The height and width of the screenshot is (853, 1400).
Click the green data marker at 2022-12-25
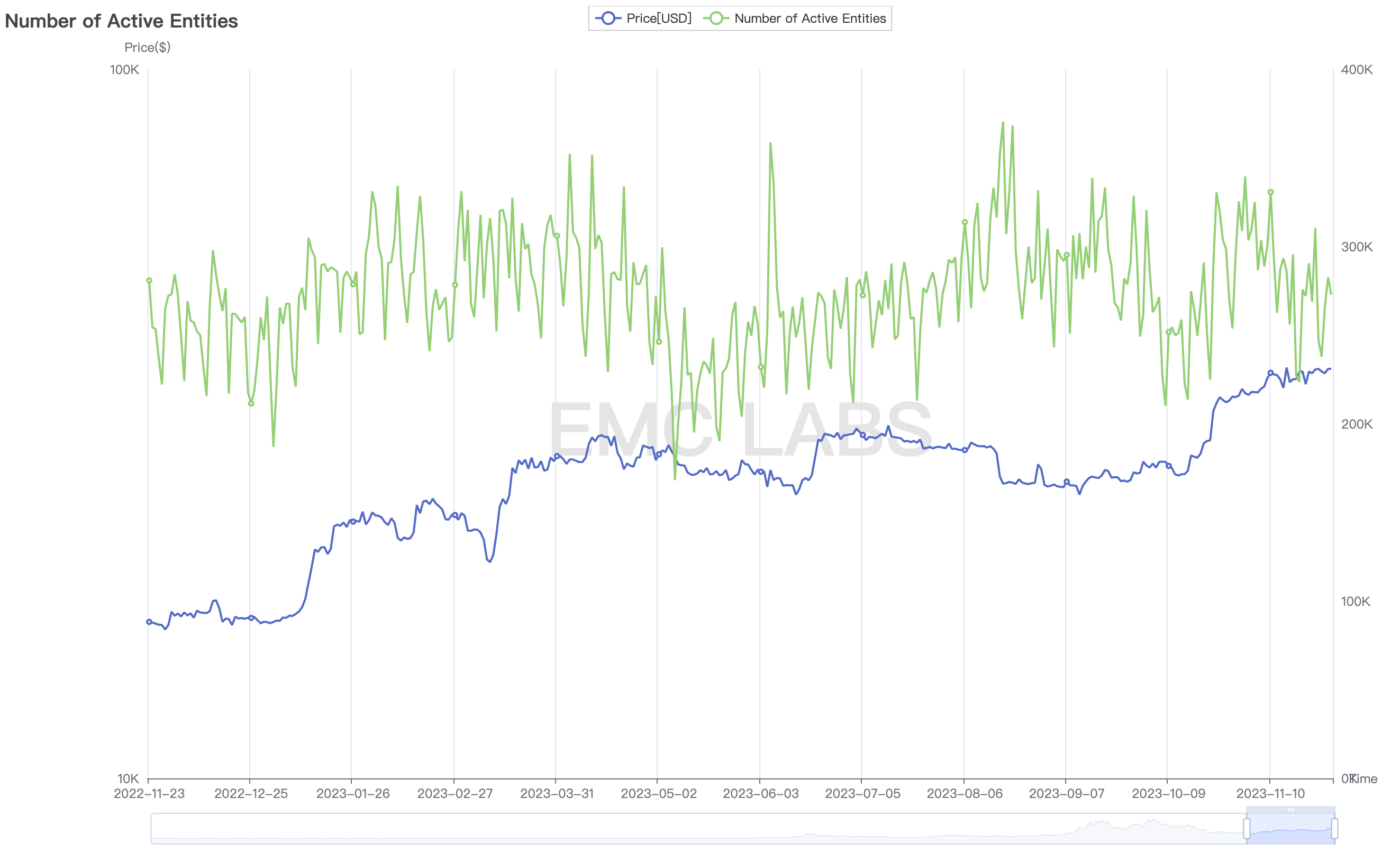point(251,404)
